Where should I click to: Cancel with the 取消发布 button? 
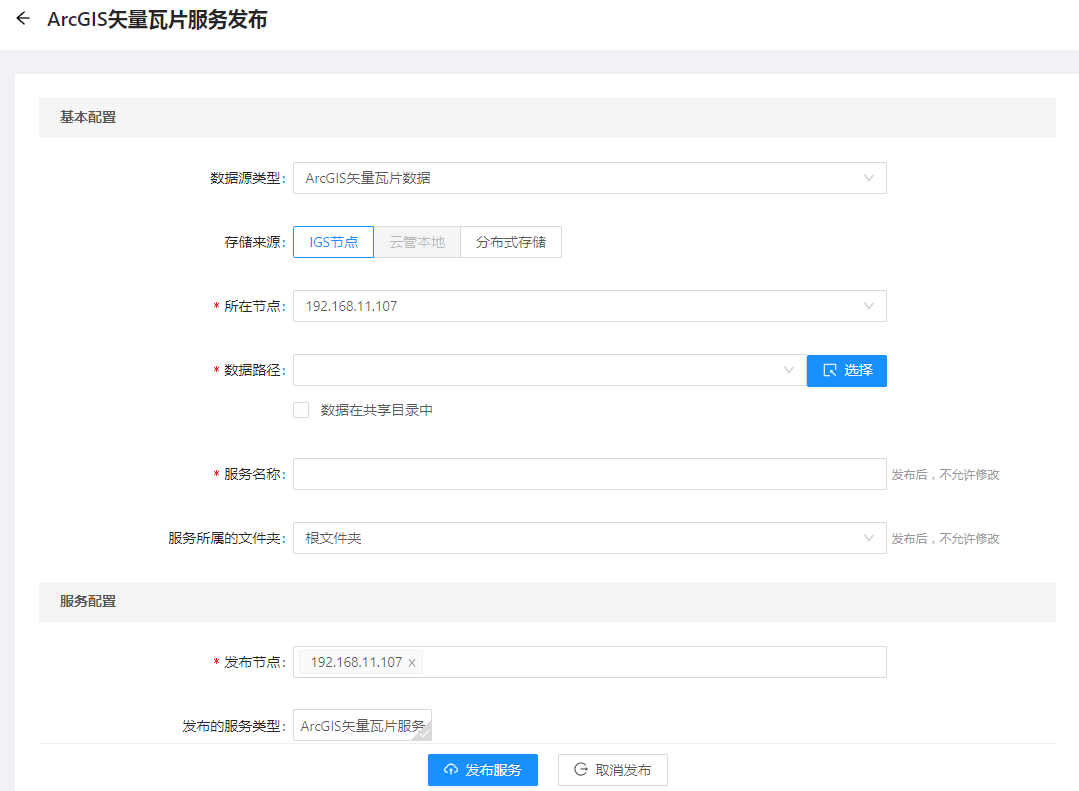[x=612, y=770]
